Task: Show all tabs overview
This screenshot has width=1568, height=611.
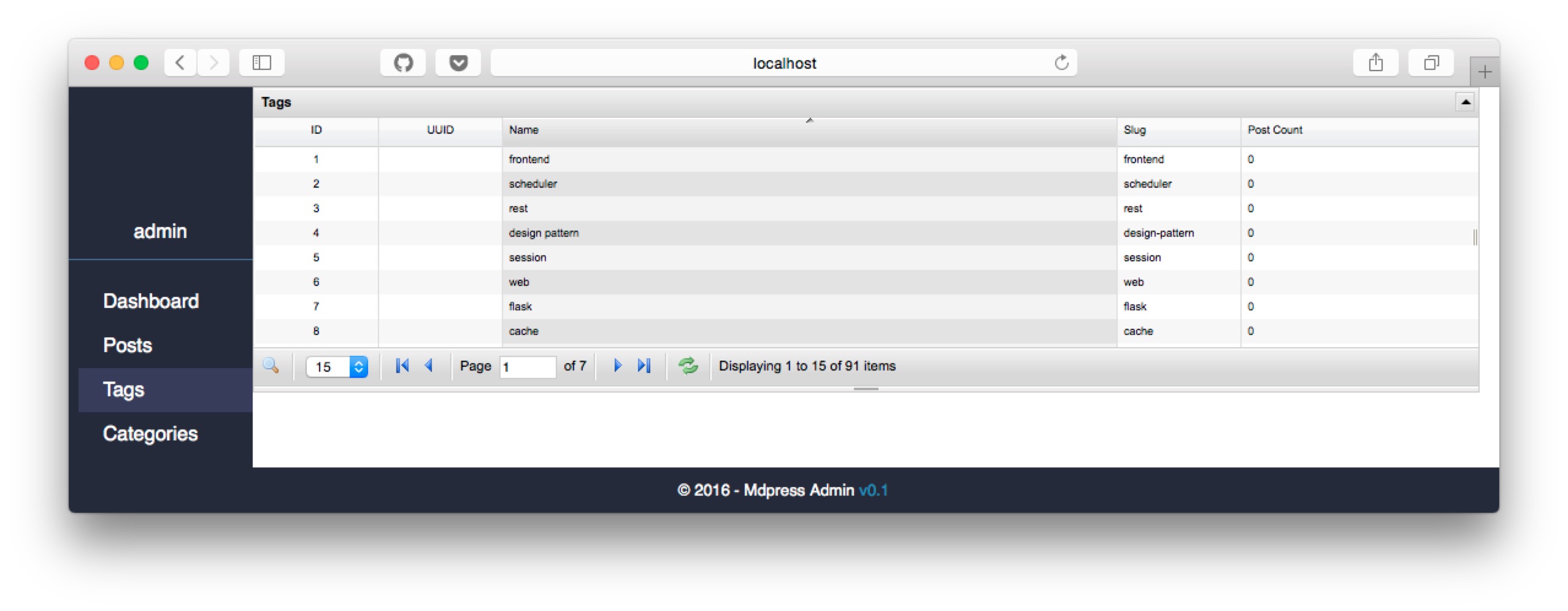Action: click(1431, 63)
